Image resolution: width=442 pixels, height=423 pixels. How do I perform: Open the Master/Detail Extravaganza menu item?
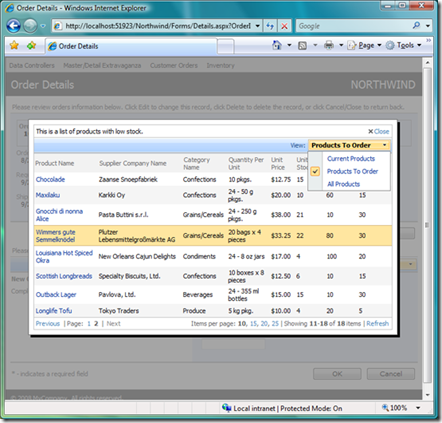(102, 66)
